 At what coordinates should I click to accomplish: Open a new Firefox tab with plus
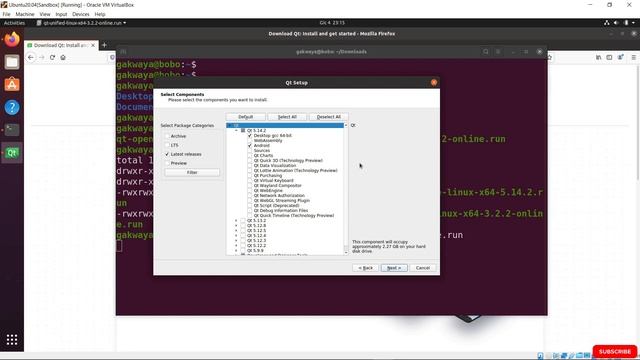click(x=104, y=45)
